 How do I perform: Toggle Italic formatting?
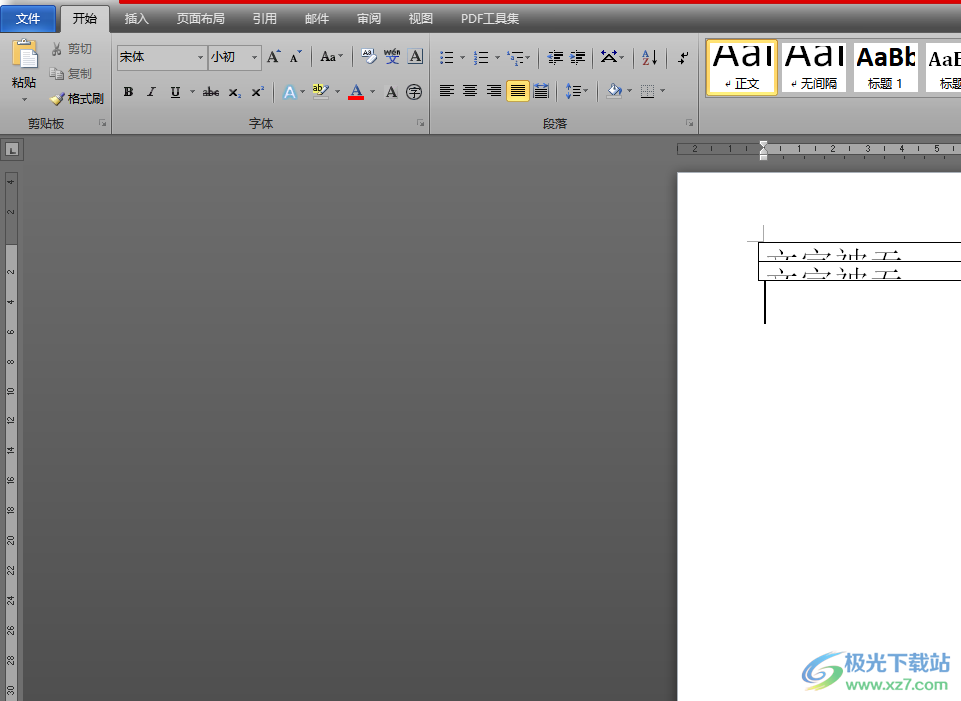coord(151,92)
